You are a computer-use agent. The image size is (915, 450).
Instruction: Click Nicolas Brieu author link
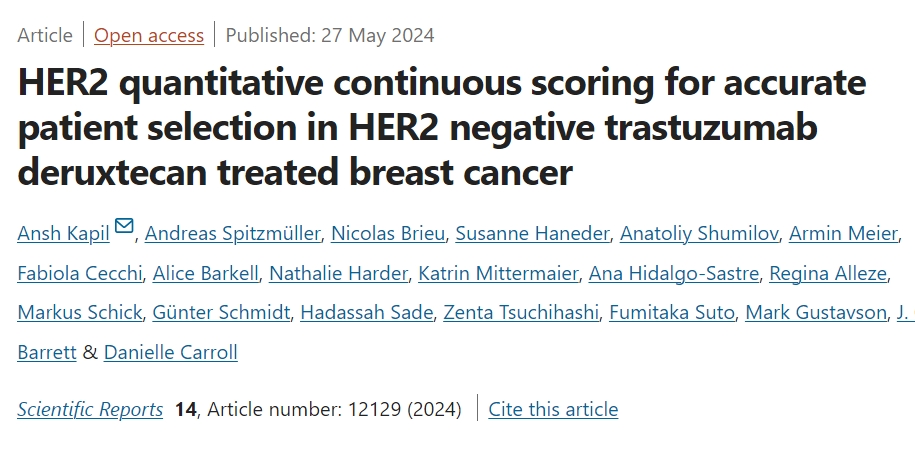(387, 234)
